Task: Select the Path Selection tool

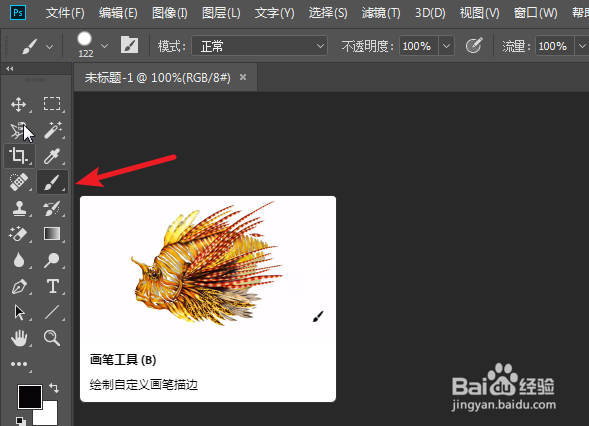Action: tap(19, 312)
